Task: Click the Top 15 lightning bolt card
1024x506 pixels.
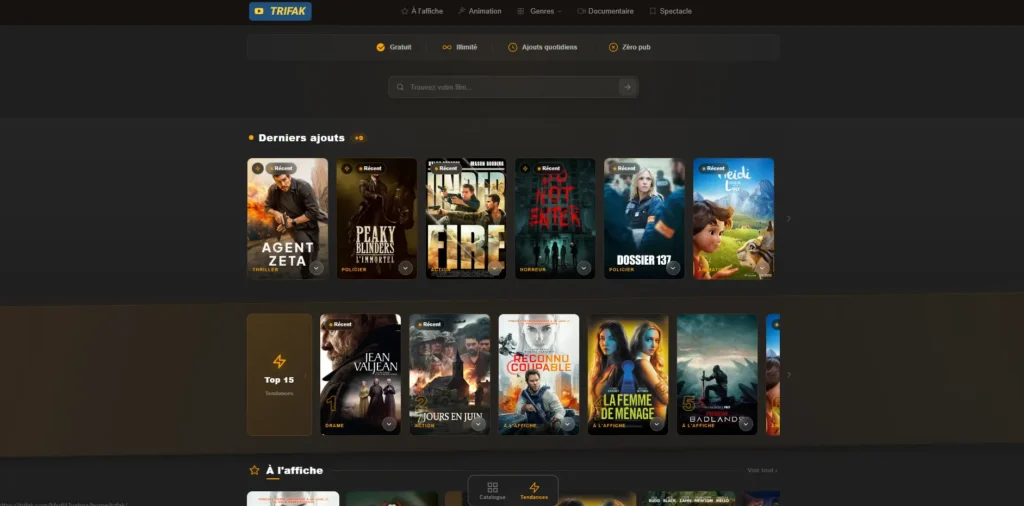Action: click(279, 374)
